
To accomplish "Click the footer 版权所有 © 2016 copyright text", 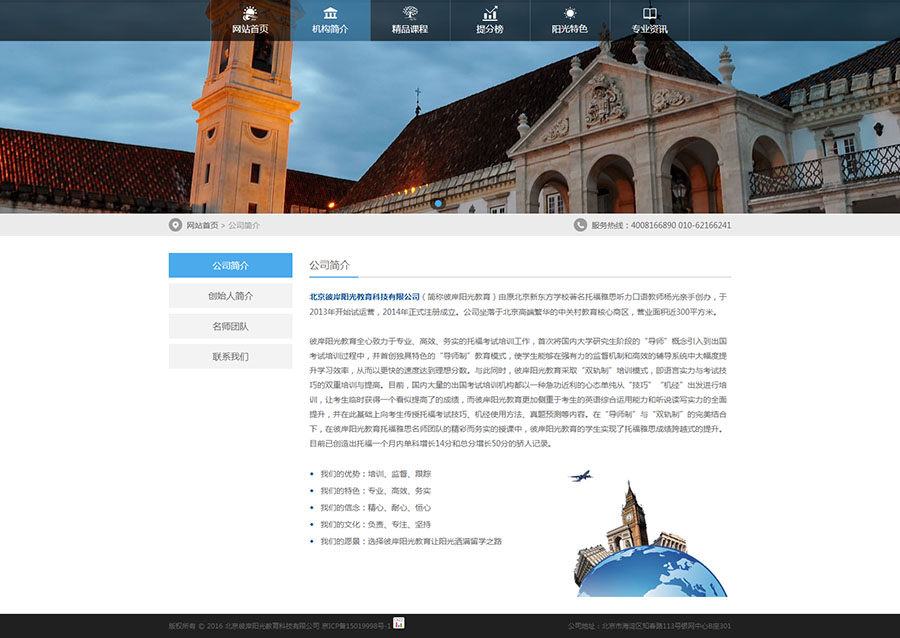I will [x=244, y=626].
